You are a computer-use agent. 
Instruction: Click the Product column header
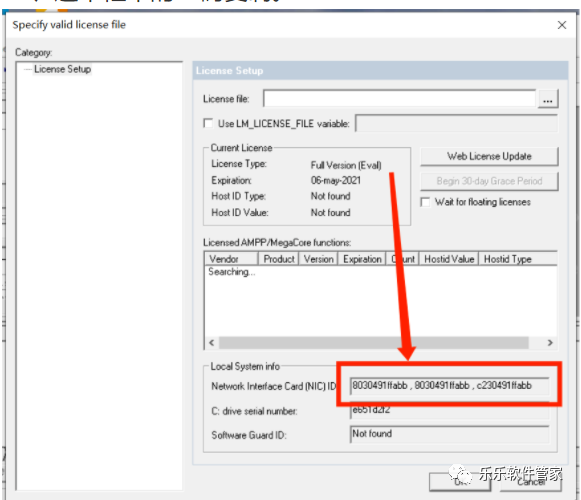[x=278, y=259]
